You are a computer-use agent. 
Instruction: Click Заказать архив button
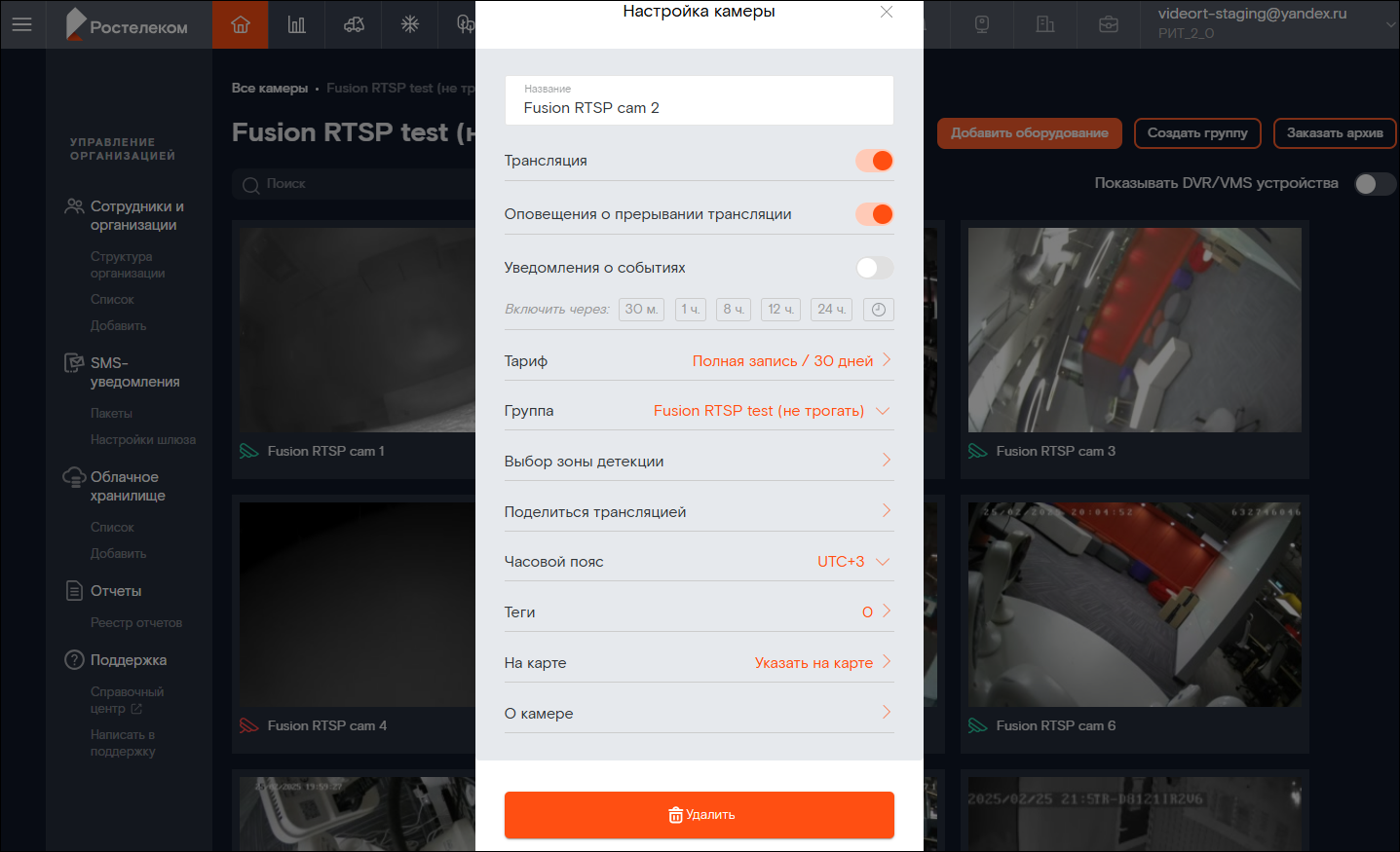click(x=1335, y=133)
